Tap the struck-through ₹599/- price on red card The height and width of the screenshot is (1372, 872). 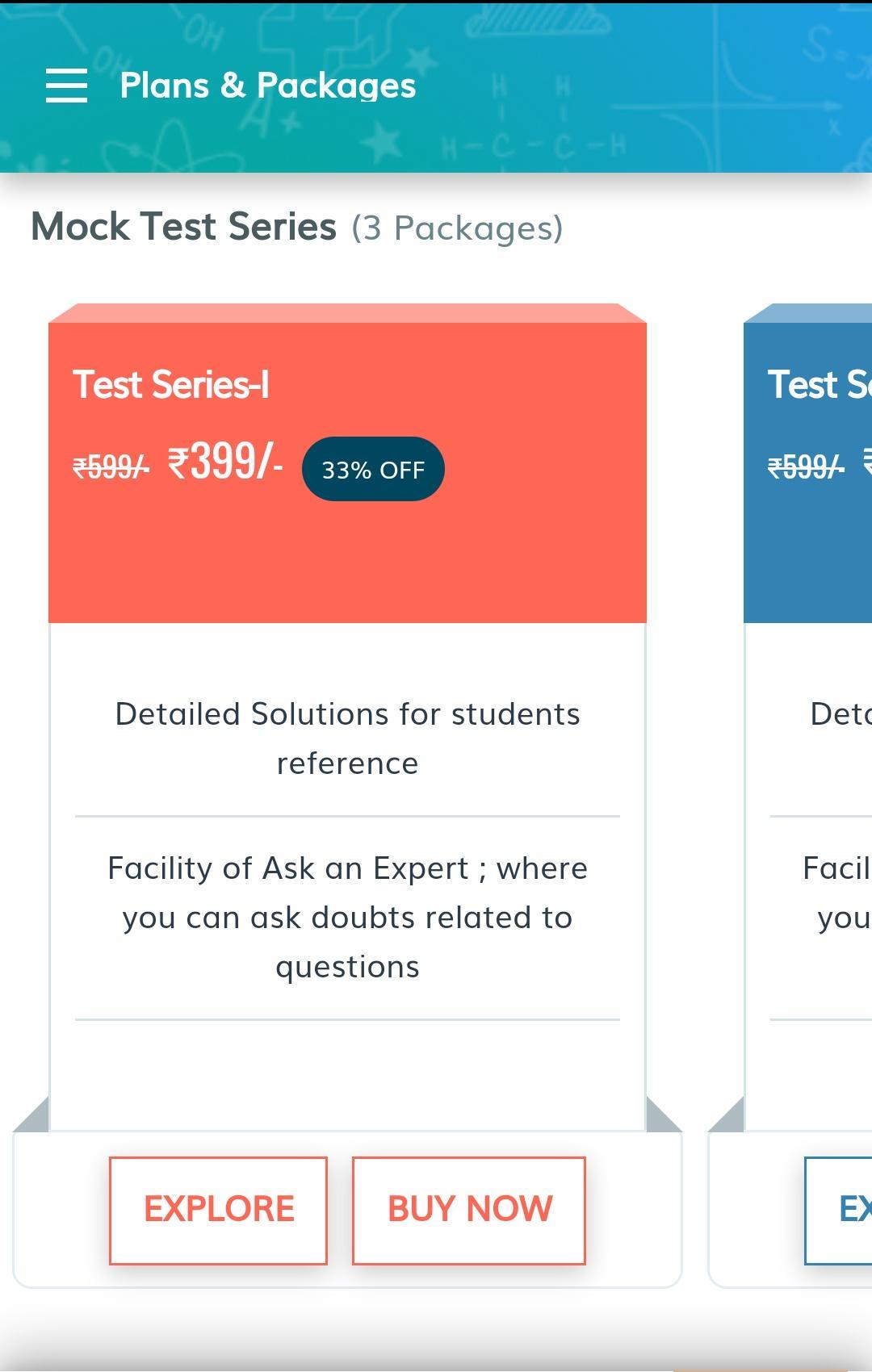pyautogui.click(x=111, y=466)
